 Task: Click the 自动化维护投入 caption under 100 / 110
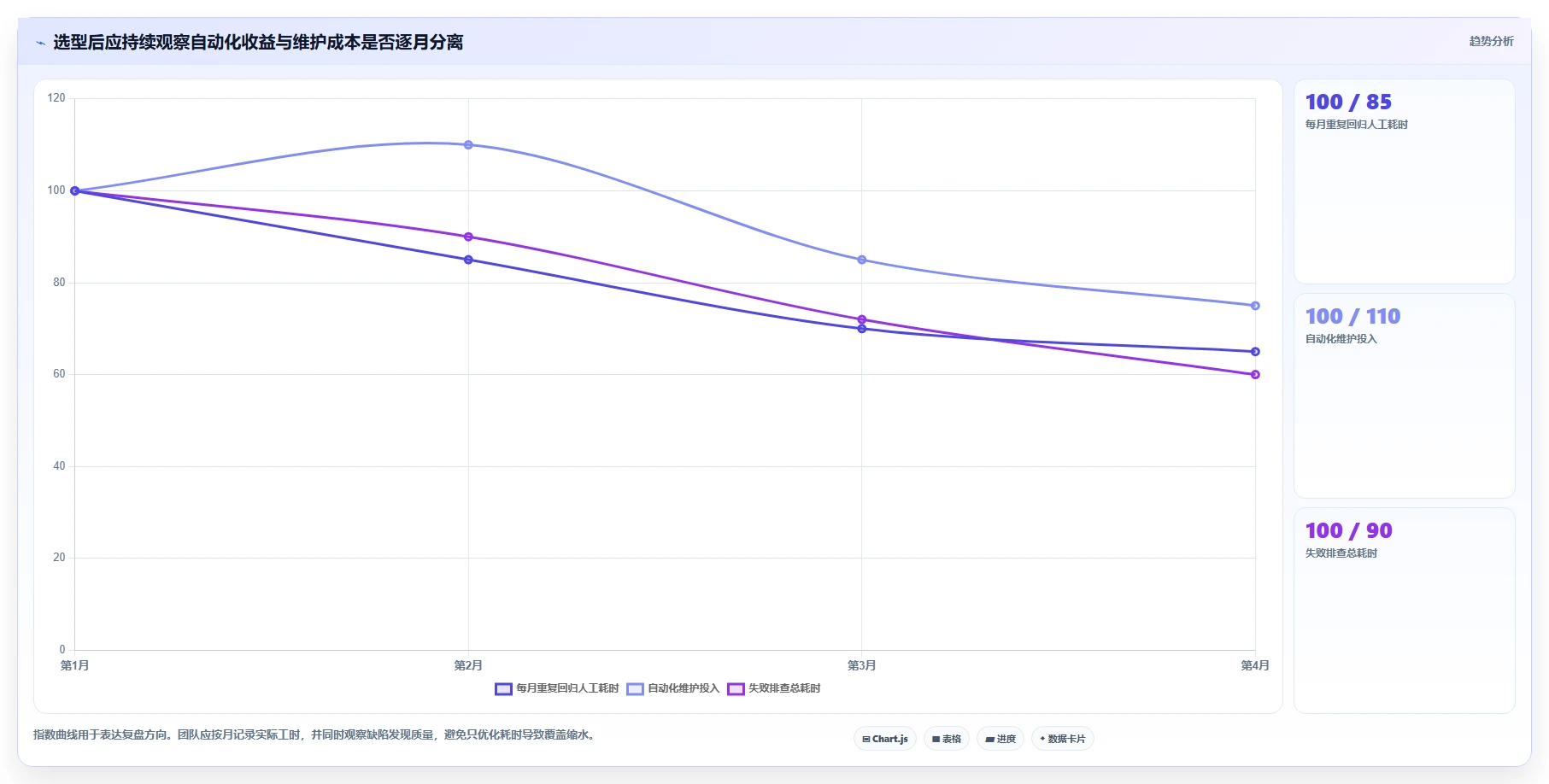click(x=1341, y=339)
